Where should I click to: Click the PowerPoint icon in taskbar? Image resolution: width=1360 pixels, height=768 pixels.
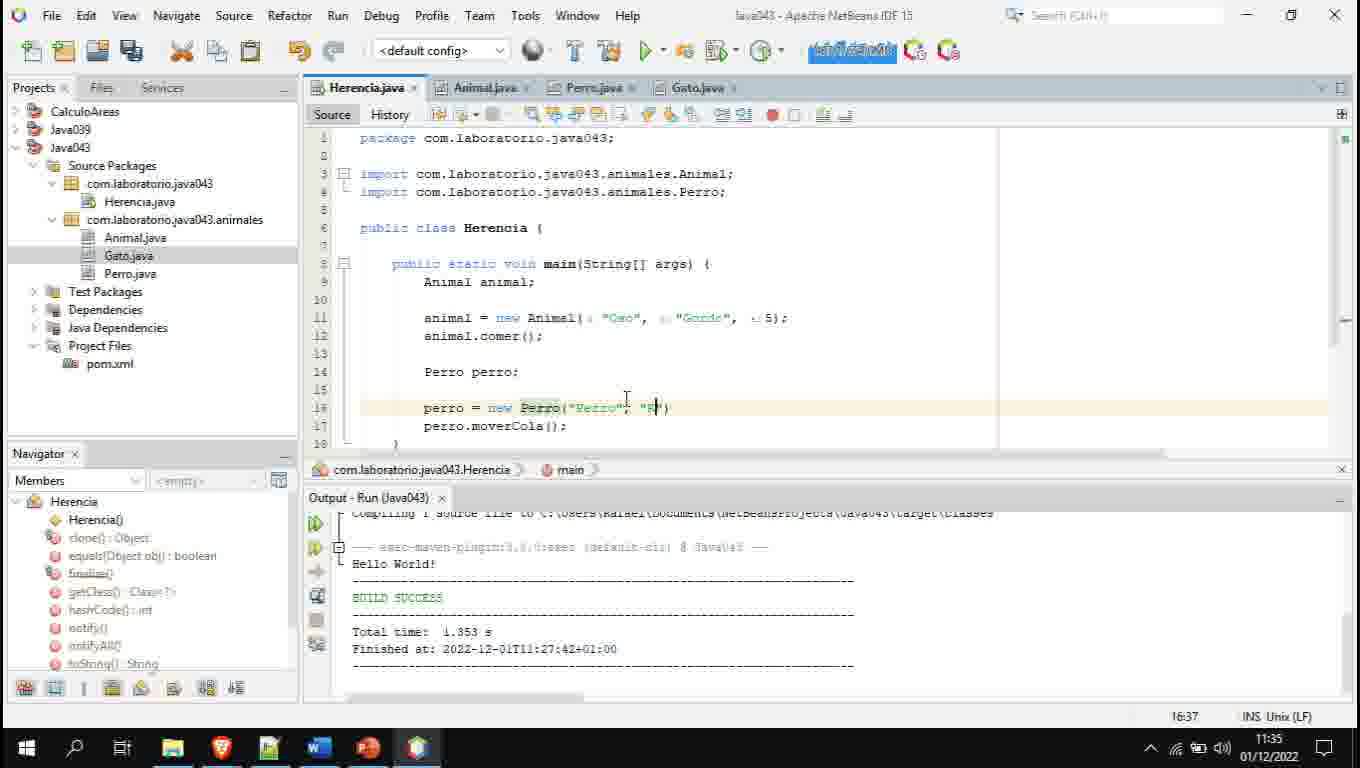coord(368,748)
